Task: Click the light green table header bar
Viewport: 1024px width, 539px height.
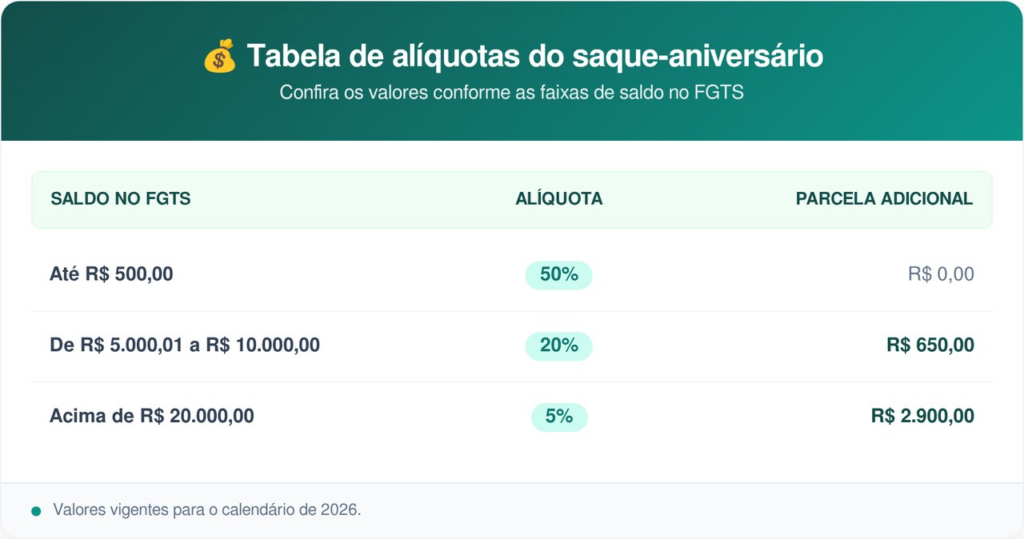Action: click(x=350, y=199)
